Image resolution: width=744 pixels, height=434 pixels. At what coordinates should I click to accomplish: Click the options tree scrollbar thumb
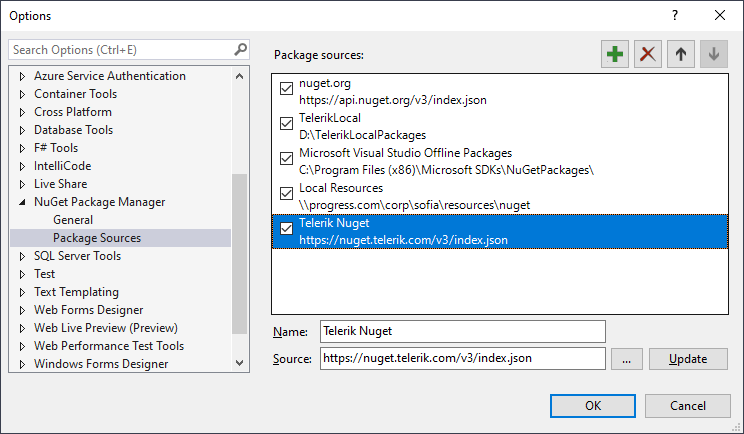pyautogui.click(x=240, y=254)
